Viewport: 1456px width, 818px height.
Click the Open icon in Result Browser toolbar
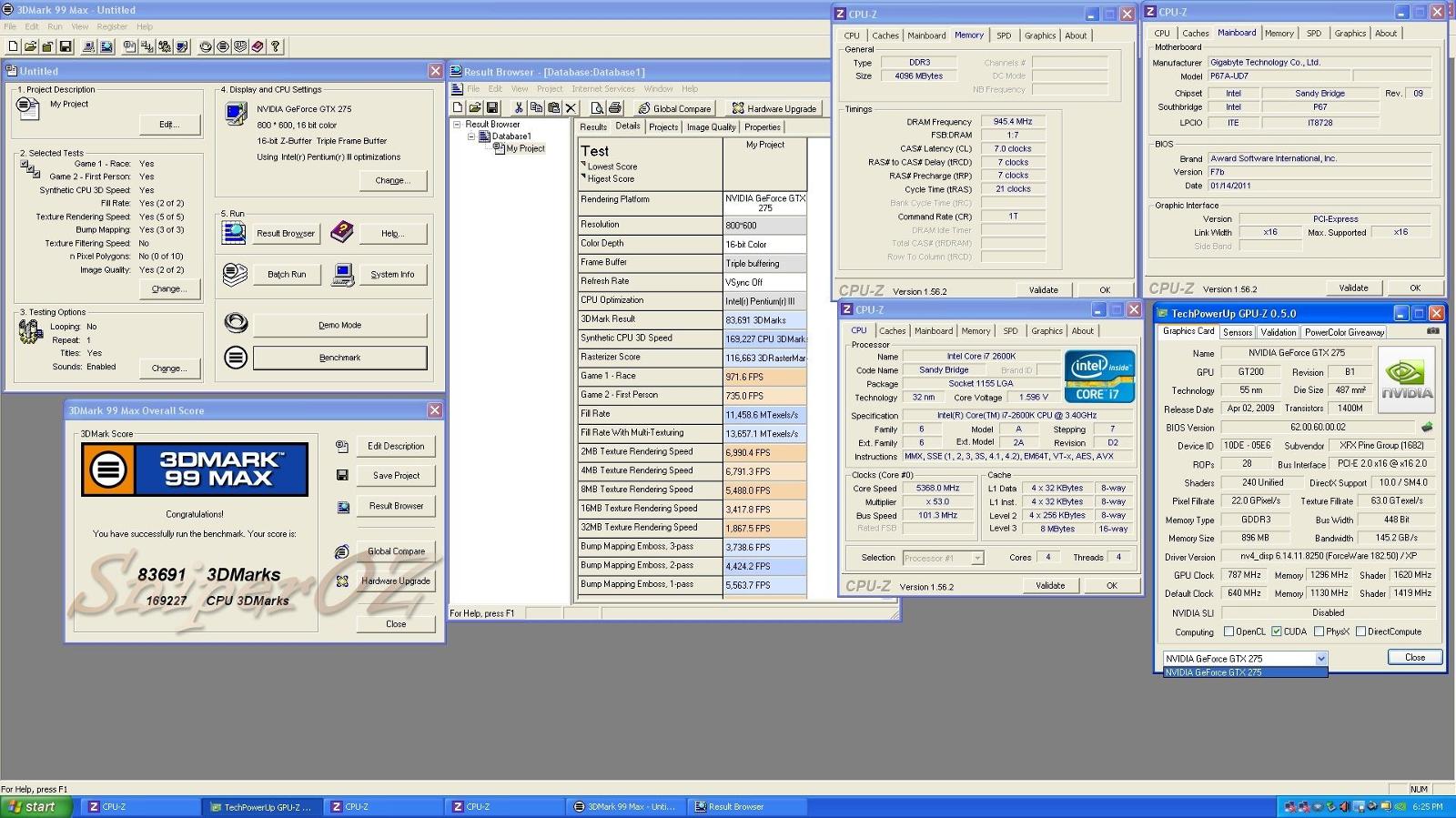pyautogui.click(x=475, y=107)
